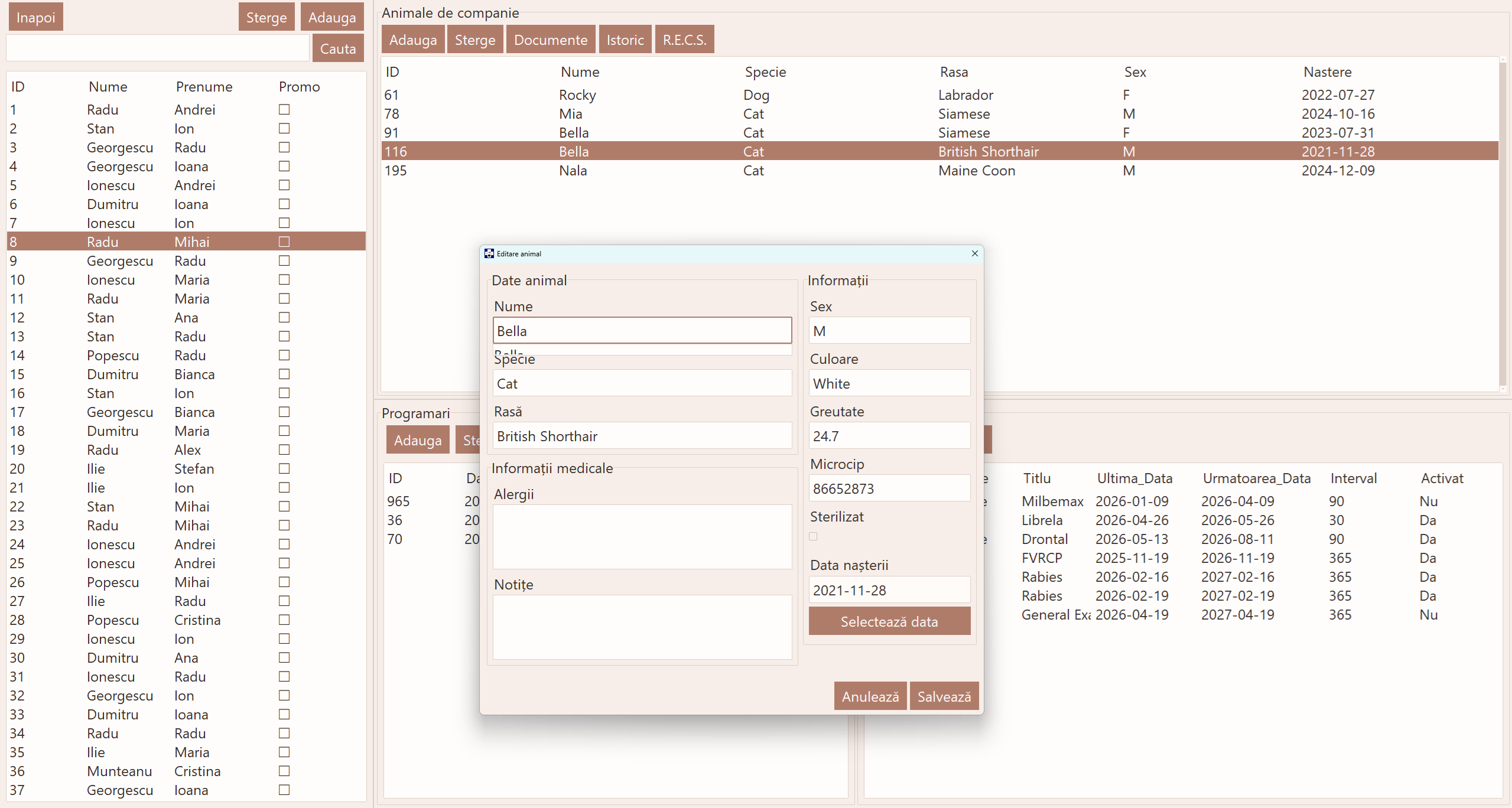Enable Promo for Munteanu Cristina
Viewport: 1512px width, 808px height.
(284, 771)
